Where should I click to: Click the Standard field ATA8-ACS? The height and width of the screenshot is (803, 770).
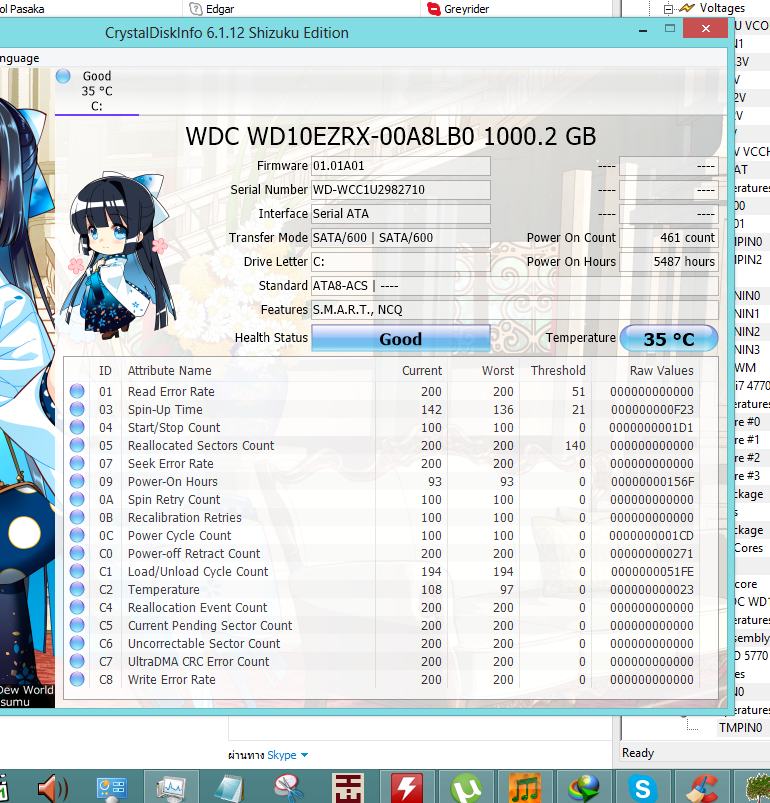(515, 286)
